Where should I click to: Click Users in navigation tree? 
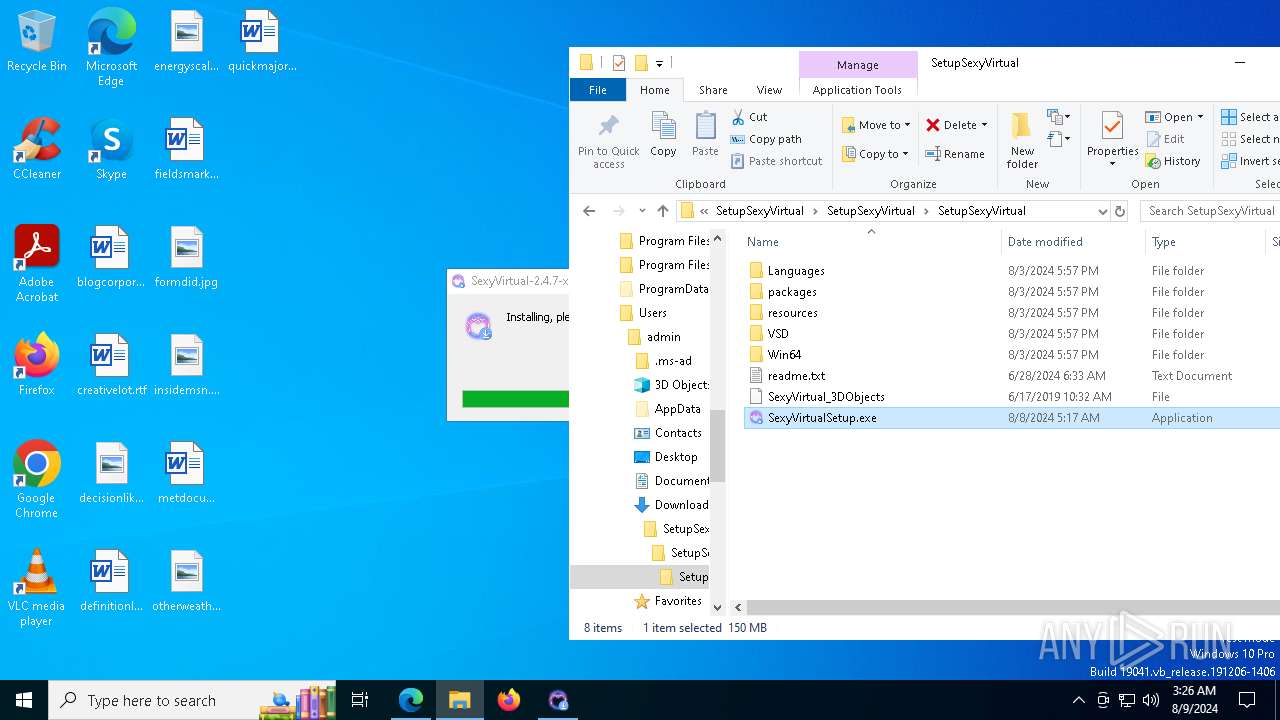(x=652, y=313)
